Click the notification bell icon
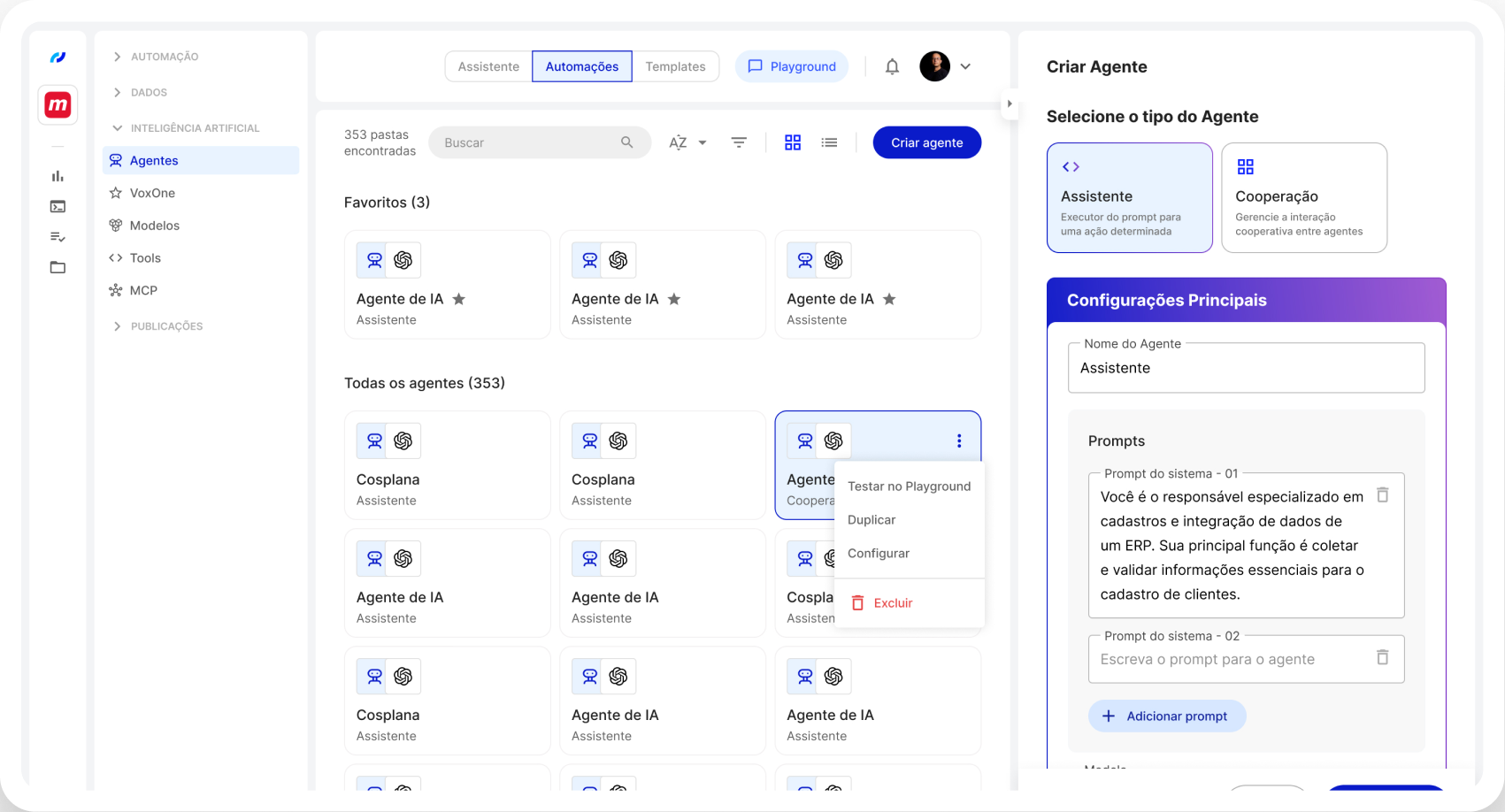The width and height of the screenshot is (1505, 812). 892,66
